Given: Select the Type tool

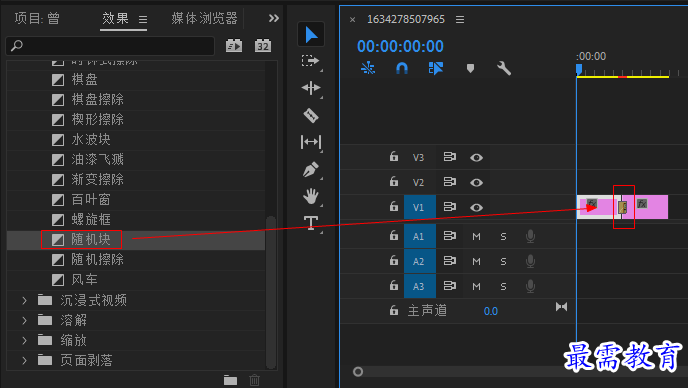Looking at the screenshot, I should 311,223.
